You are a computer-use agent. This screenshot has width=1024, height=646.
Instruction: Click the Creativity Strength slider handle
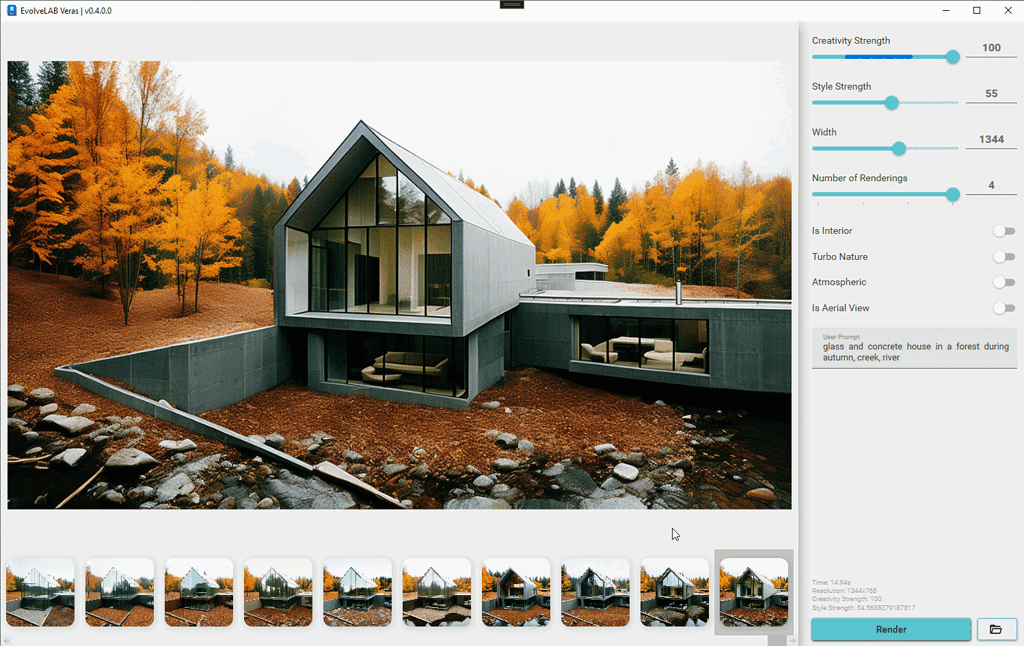[x=952, y=57]
